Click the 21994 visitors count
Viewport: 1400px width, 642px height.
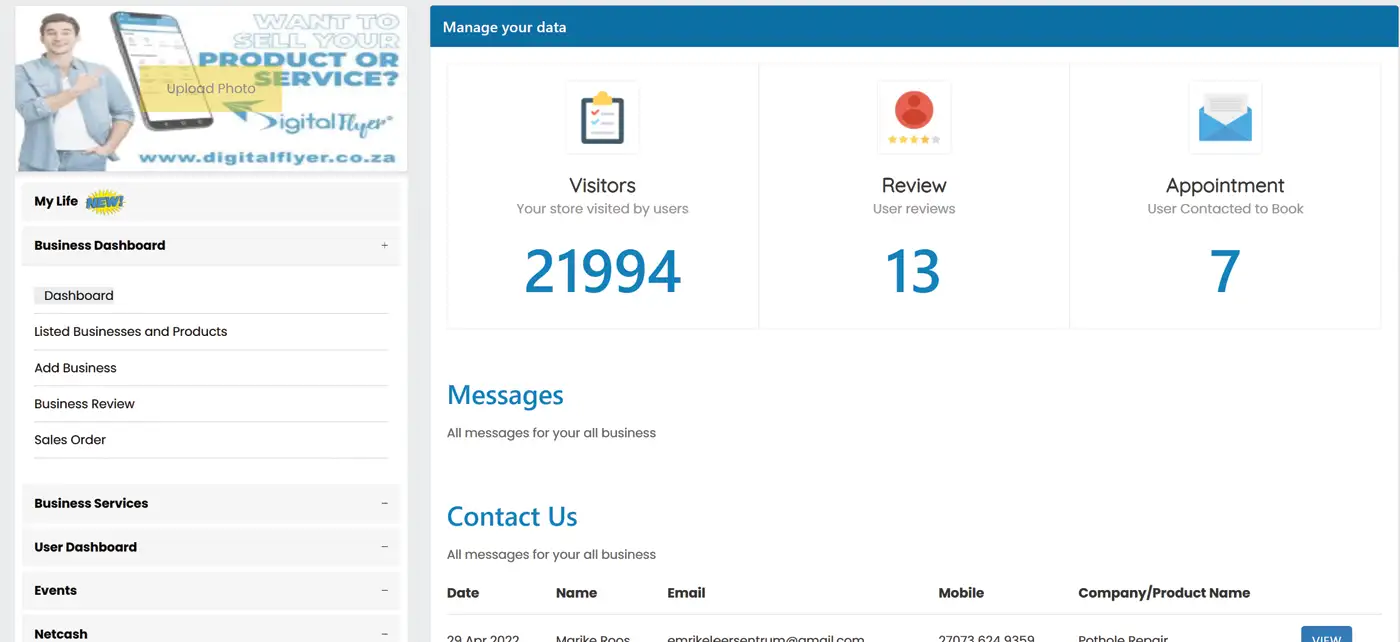(602, 271)
